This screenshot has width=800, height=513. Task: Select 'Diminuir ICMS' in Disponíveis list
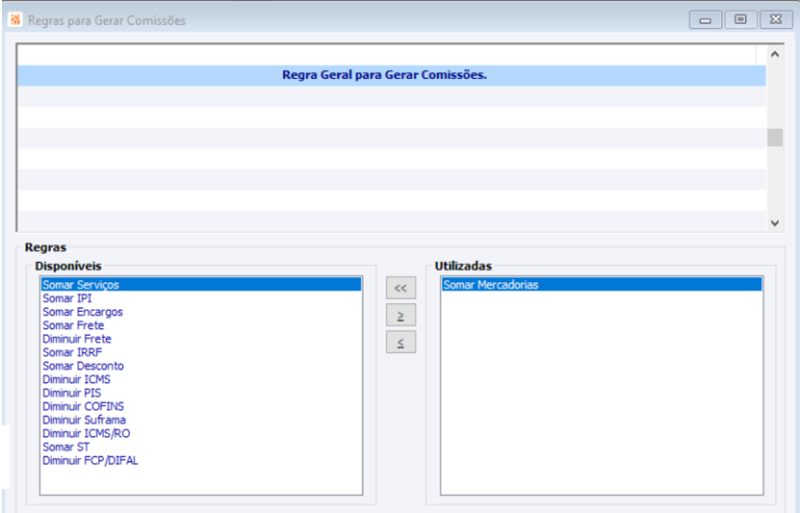pyautogui.click(x=201, y=380)
